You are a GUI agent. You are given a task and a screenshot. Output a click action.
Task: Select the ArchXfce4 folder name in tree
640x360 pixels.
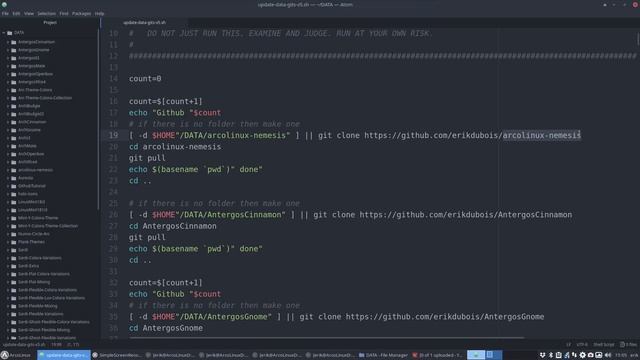[28, 162]
